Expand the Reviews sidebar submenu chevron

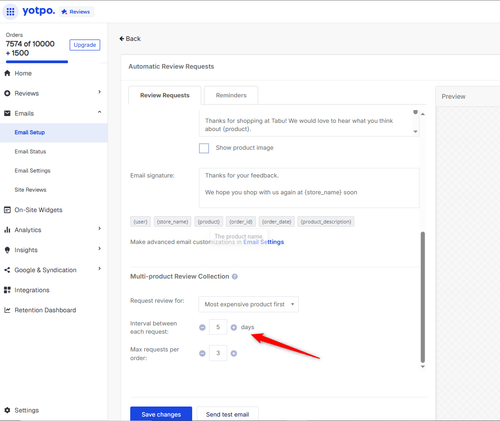pyautogui.click(x=99, y=92)
